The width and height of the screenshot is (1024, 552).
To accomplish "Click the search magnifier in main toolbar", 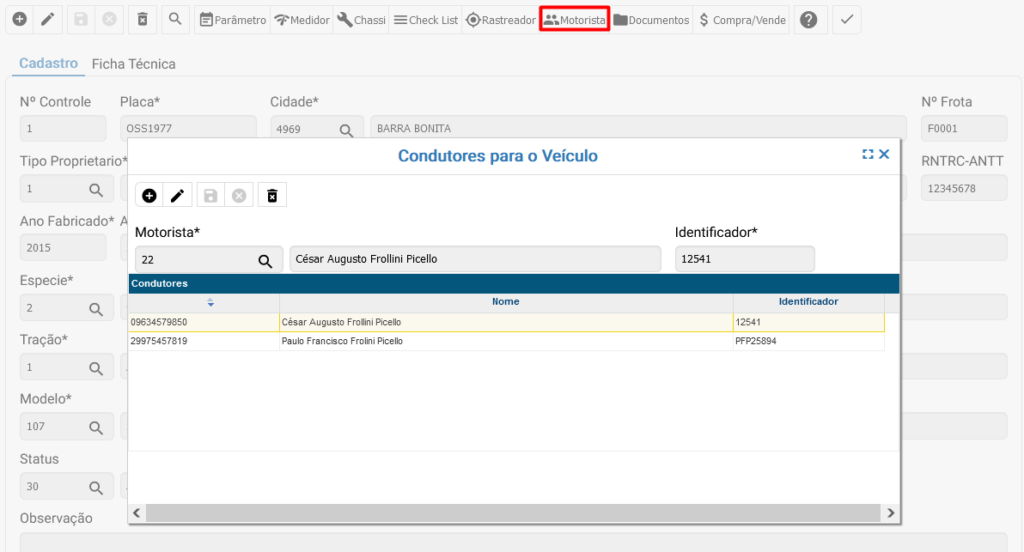I will [174, 20].
